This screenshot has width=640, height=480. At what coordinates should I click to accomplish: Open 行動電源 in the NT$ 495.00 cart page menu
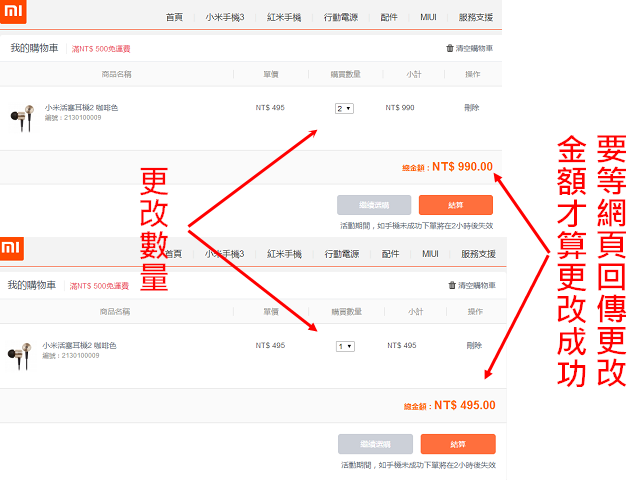[342, 254]
